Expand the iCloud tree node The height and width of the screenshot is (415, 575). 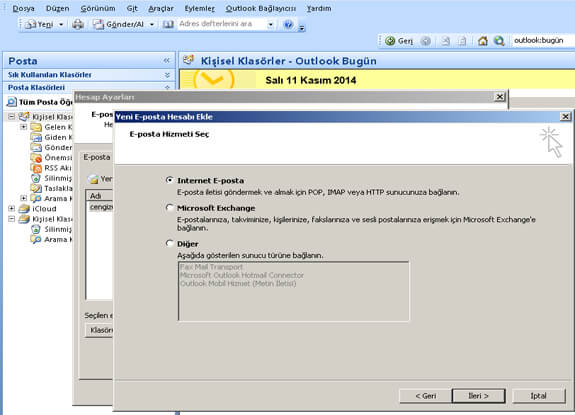pos(12,209)
